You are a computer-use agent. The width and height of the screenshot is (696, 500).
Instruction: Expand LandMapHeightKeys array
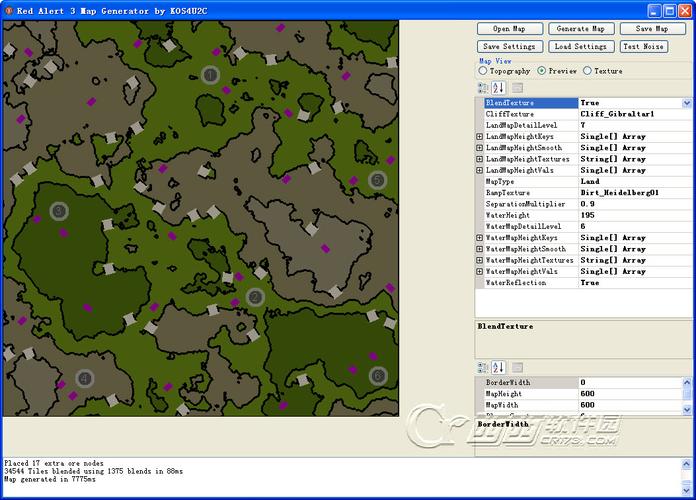click(x=479, y=137)
